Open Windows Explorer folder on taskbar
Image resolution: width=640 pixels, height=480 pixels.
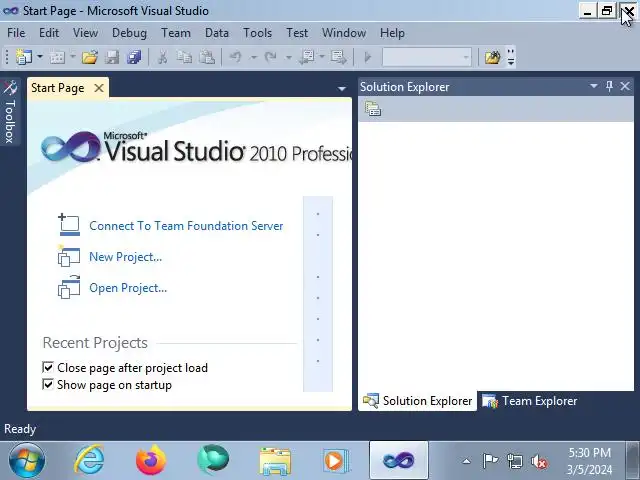coord(275,460)
